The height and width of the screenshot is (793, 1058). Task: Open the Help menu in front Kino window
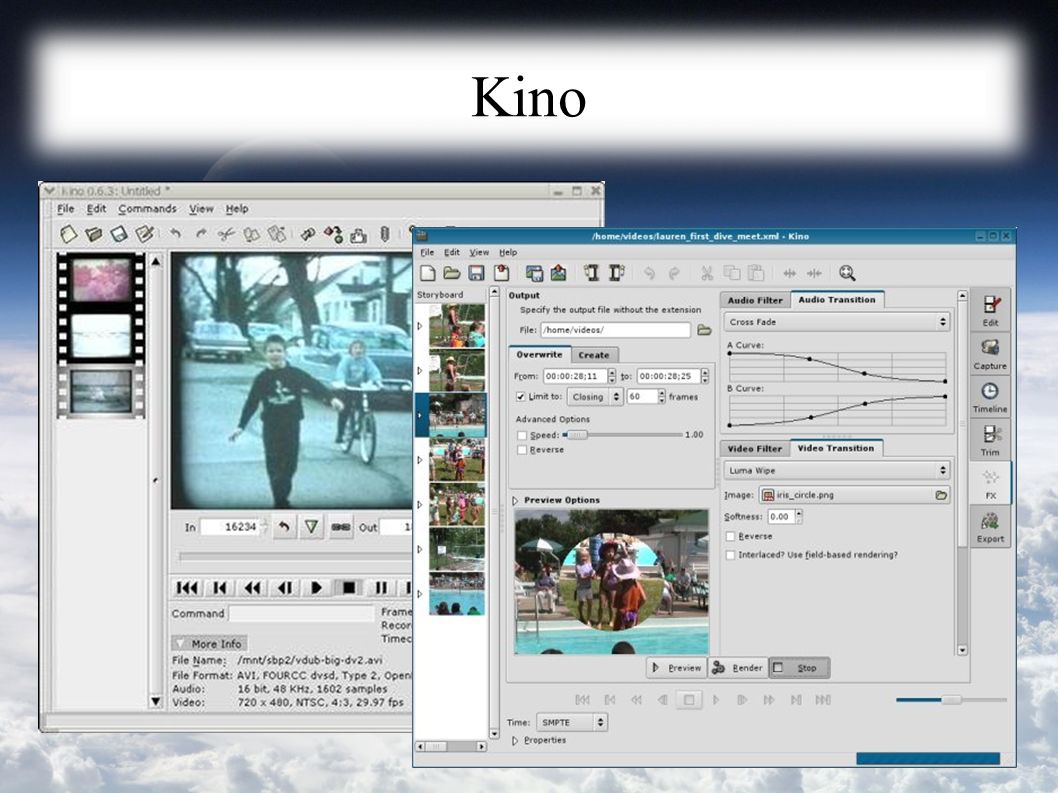[508, 252]
